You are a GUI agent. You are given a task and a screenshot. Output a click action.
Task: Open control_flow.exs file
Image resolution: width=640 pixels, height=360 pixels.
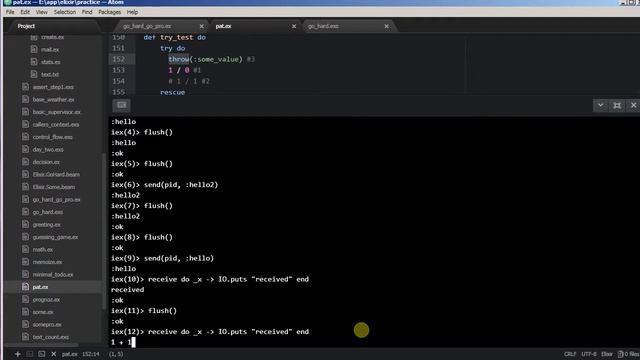(53, 137)
